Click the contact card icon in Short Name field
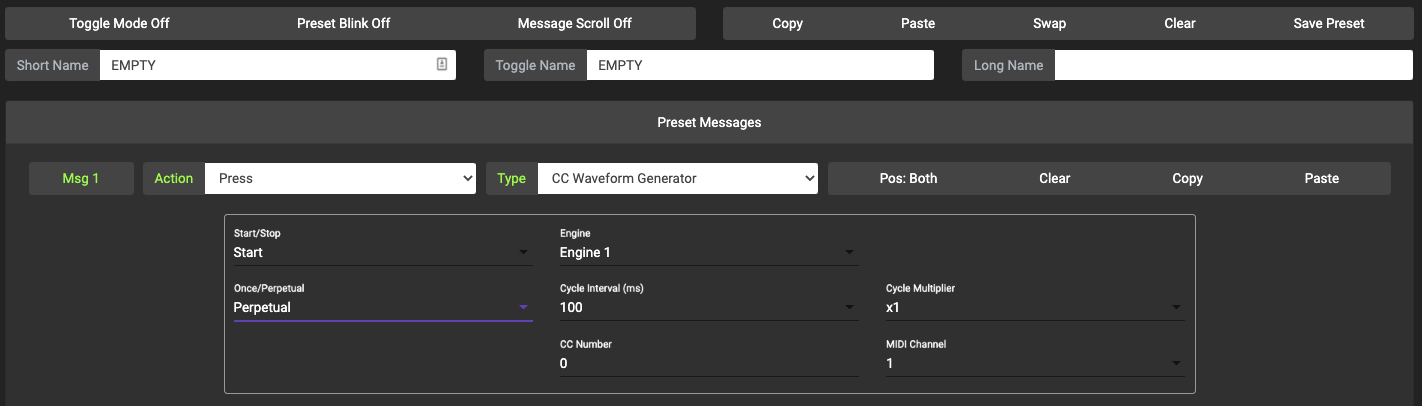 [x=442, y=65]
